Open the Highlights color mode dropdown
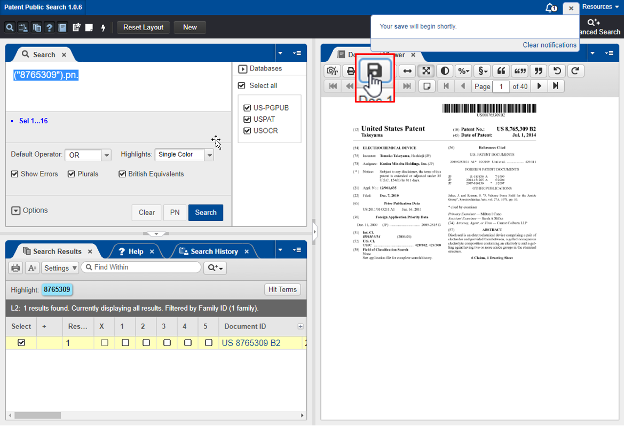This screenshot has width=624, height=426. point(184,156)
